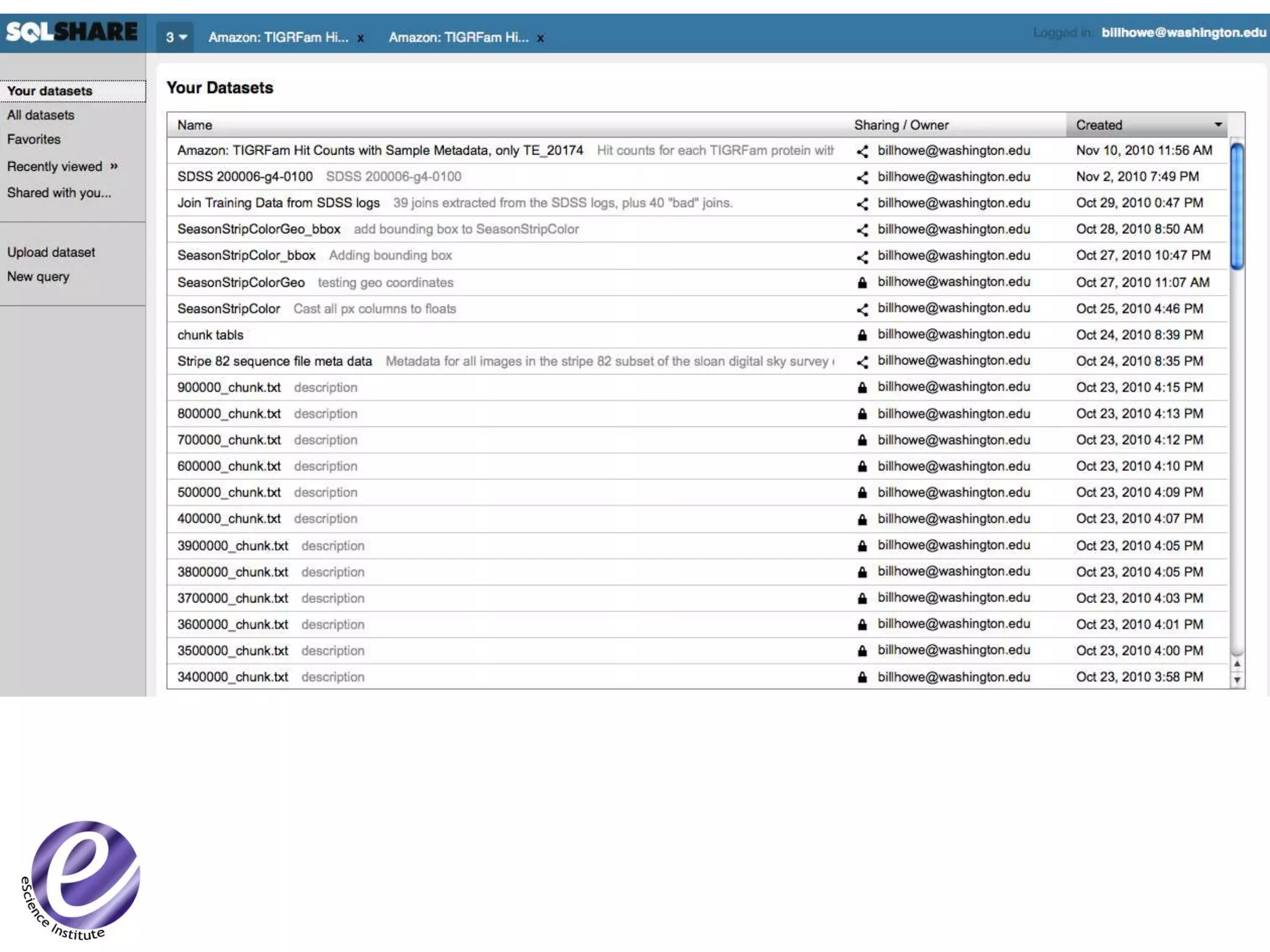1270x952 pixels.
Task: Toggle sort order on Created column
Action: (1218, 125)
